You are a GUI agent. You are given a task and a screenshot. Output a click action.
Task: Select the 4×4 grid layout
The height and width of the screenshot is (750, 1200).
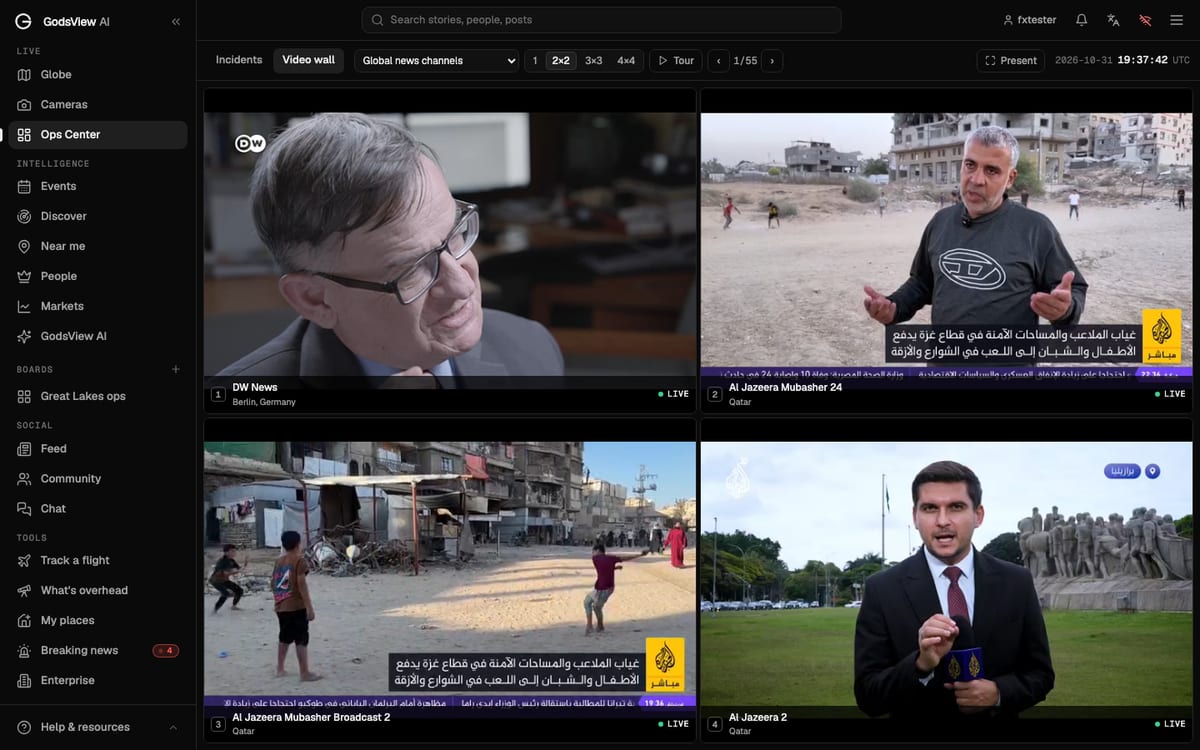(626, 61)
